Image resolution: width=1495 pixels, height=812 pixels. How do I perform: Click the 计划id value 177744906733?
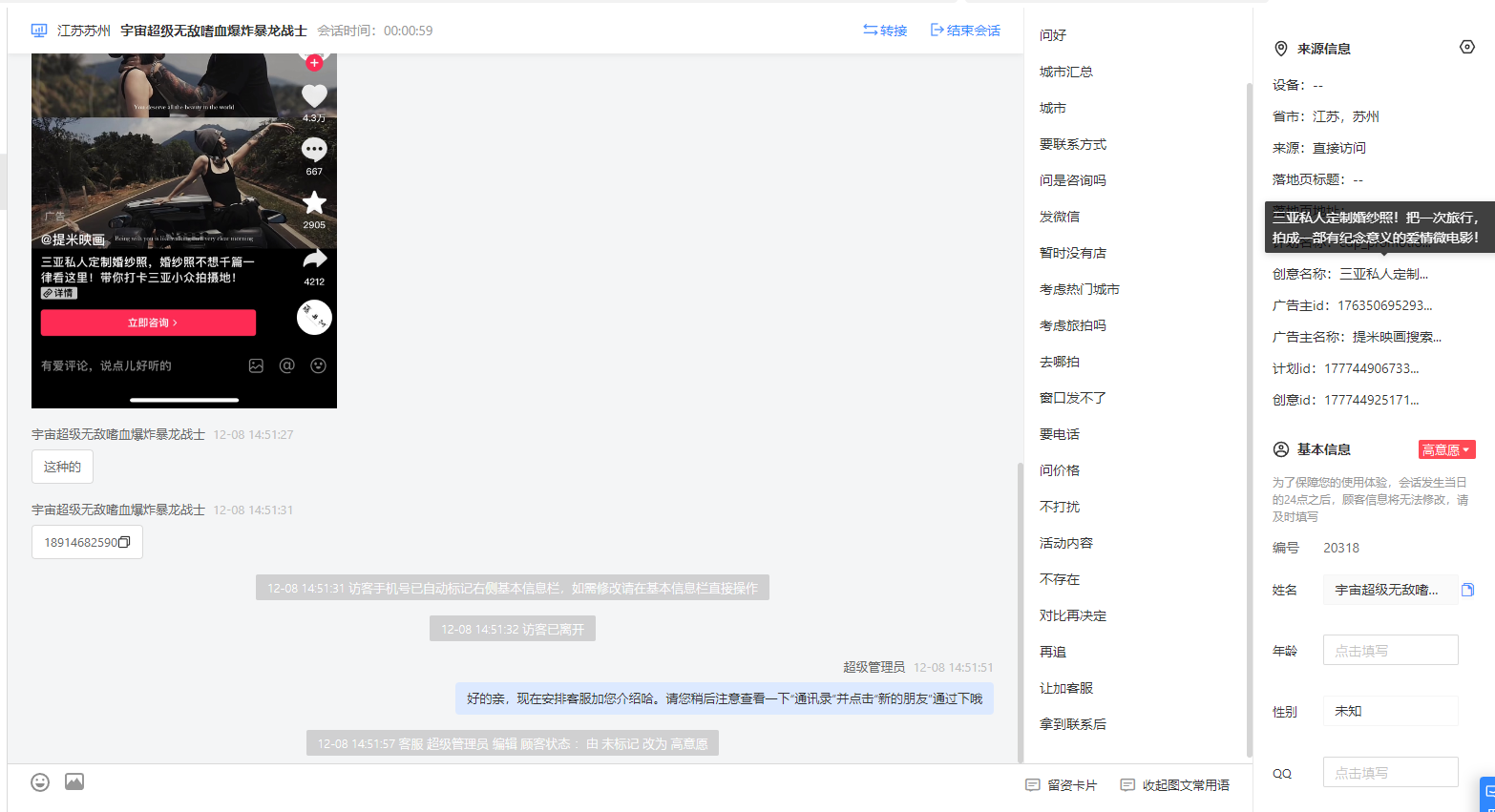(x=1372, y=368)
